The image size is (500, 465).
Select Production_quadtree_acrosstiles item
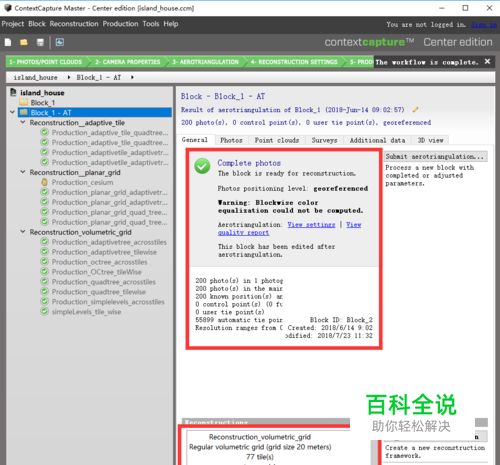103,282
